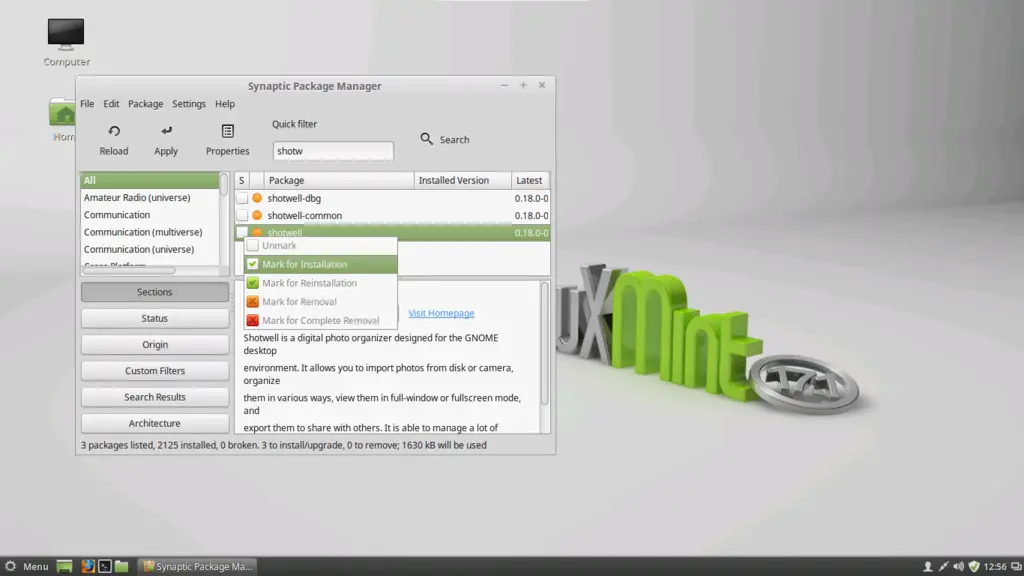Click the Status filter button

pos(155,318)
